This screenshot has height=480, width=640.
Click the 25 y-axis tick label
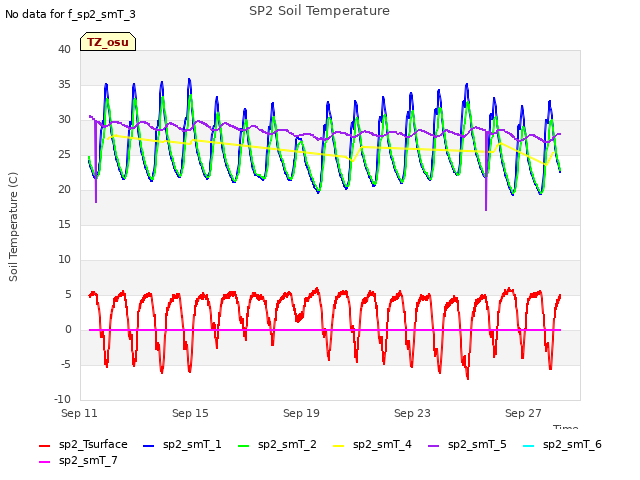pyautogui.click(x=64, y=155)
